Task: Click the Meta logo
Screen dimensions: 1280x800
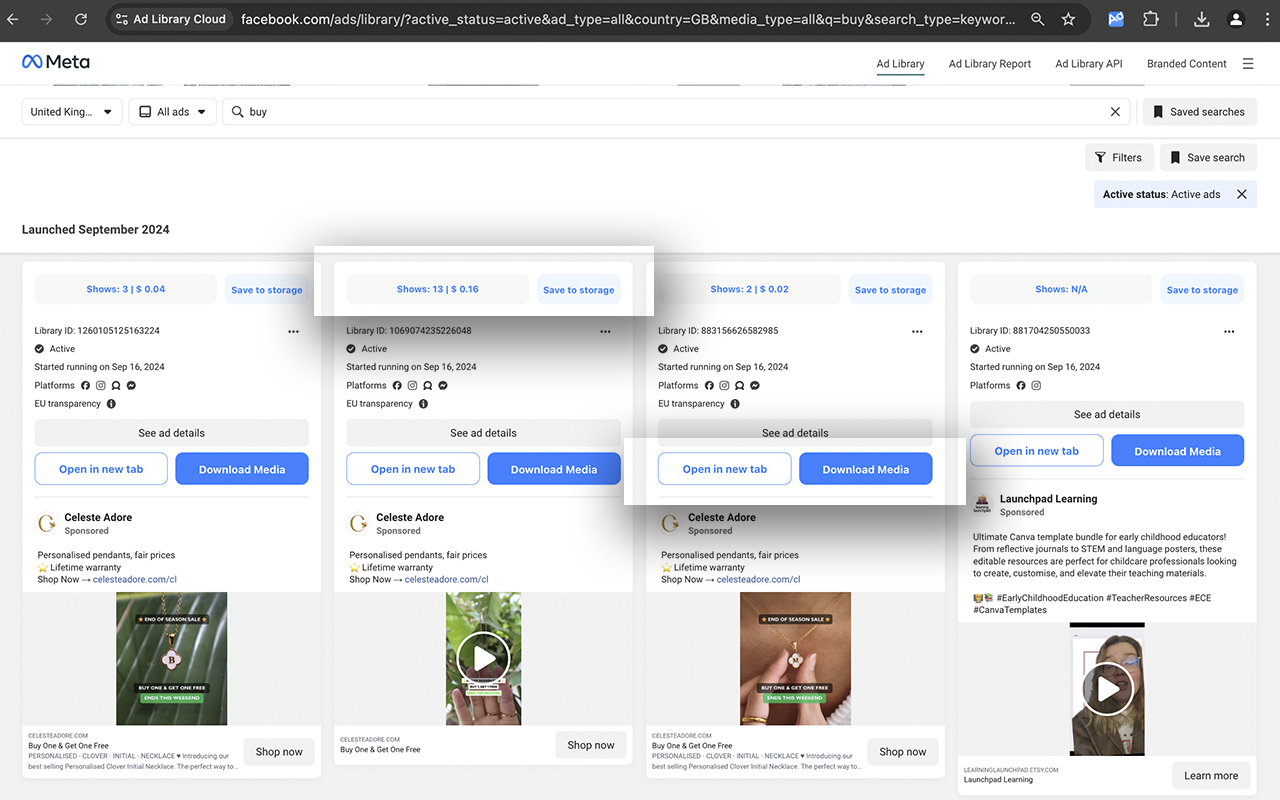Action: pyautogui.click(x=56, y=62)
